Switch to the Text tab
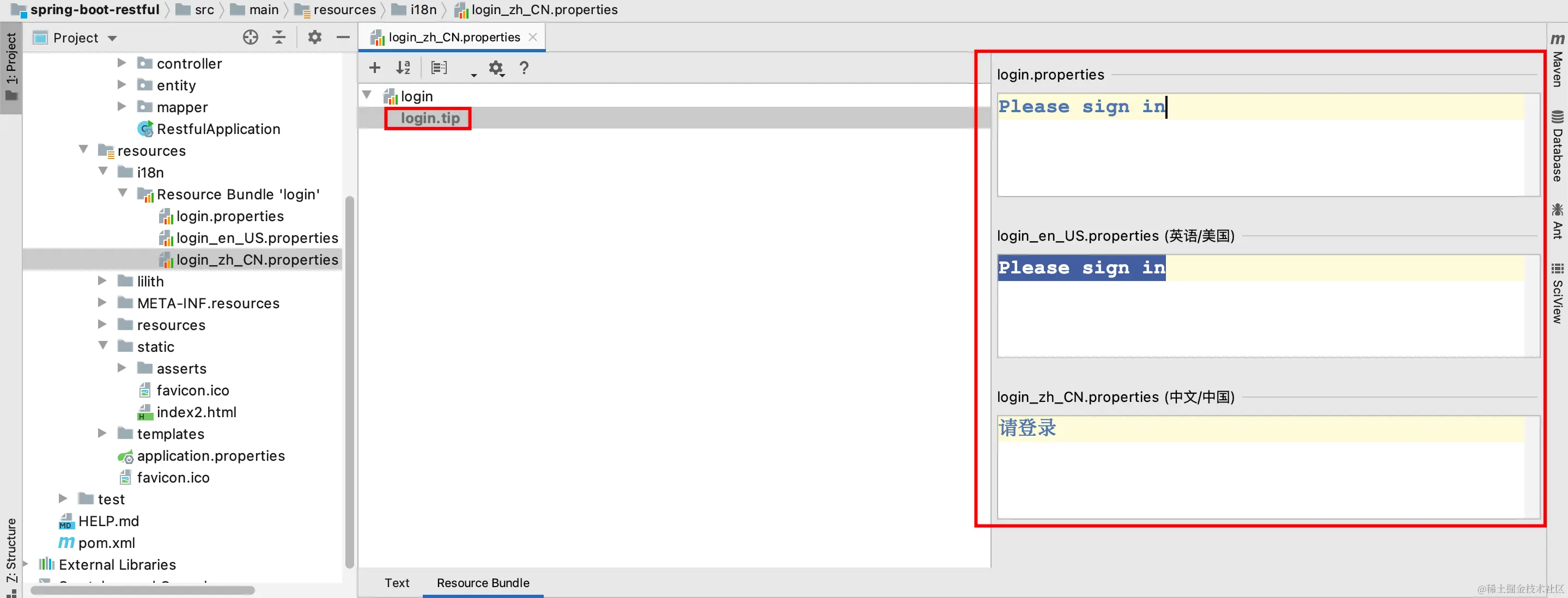Screen dimensions: 1568x598 397,582
